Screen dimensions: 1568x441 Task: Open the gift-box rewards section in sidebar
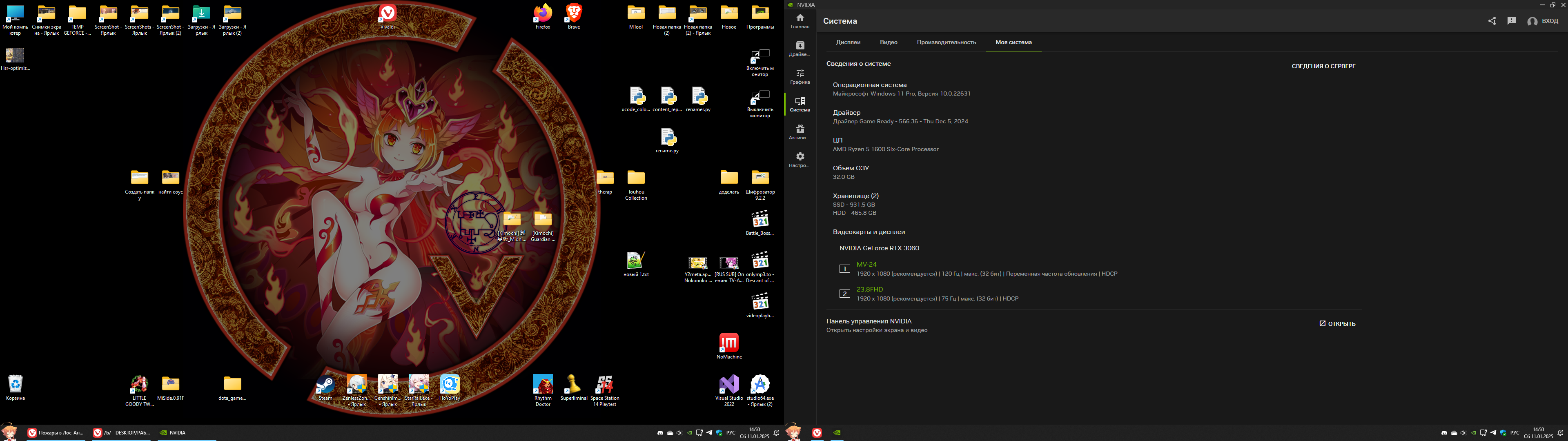tap(800, 131)
